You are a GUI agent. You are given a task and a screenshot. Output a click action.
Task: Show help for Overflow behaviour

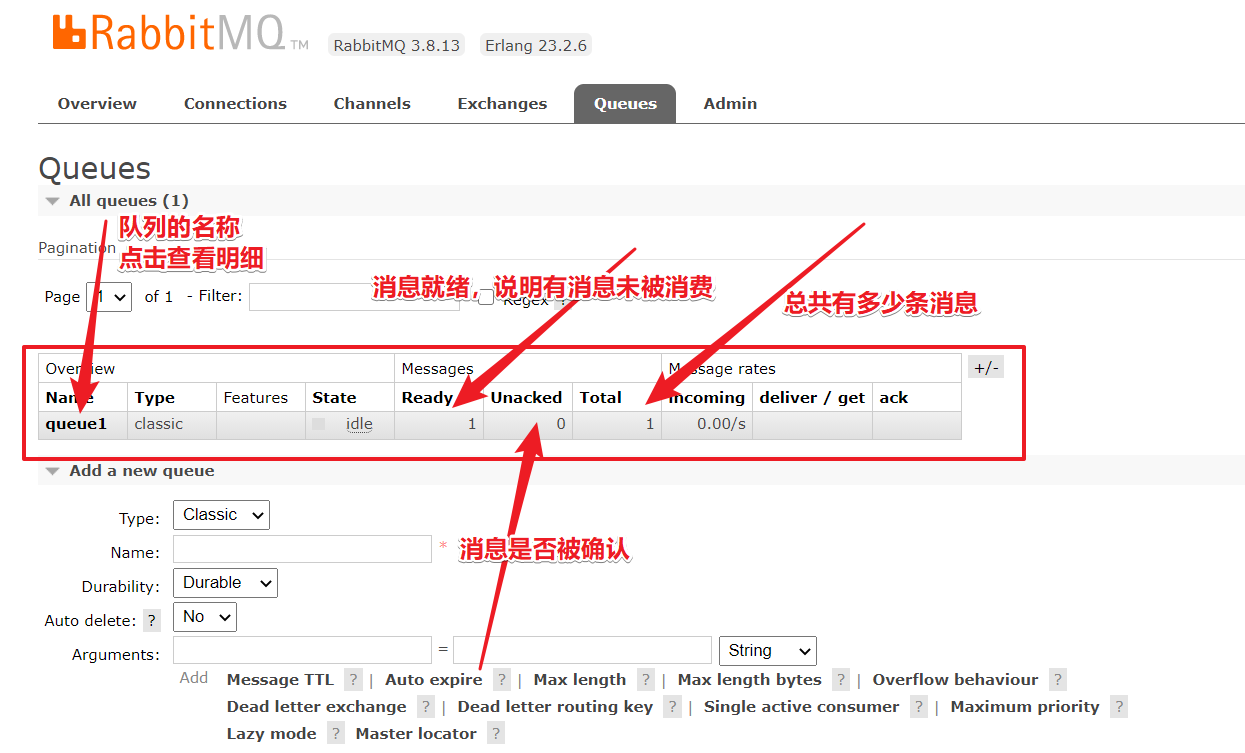pos(1058,680)
